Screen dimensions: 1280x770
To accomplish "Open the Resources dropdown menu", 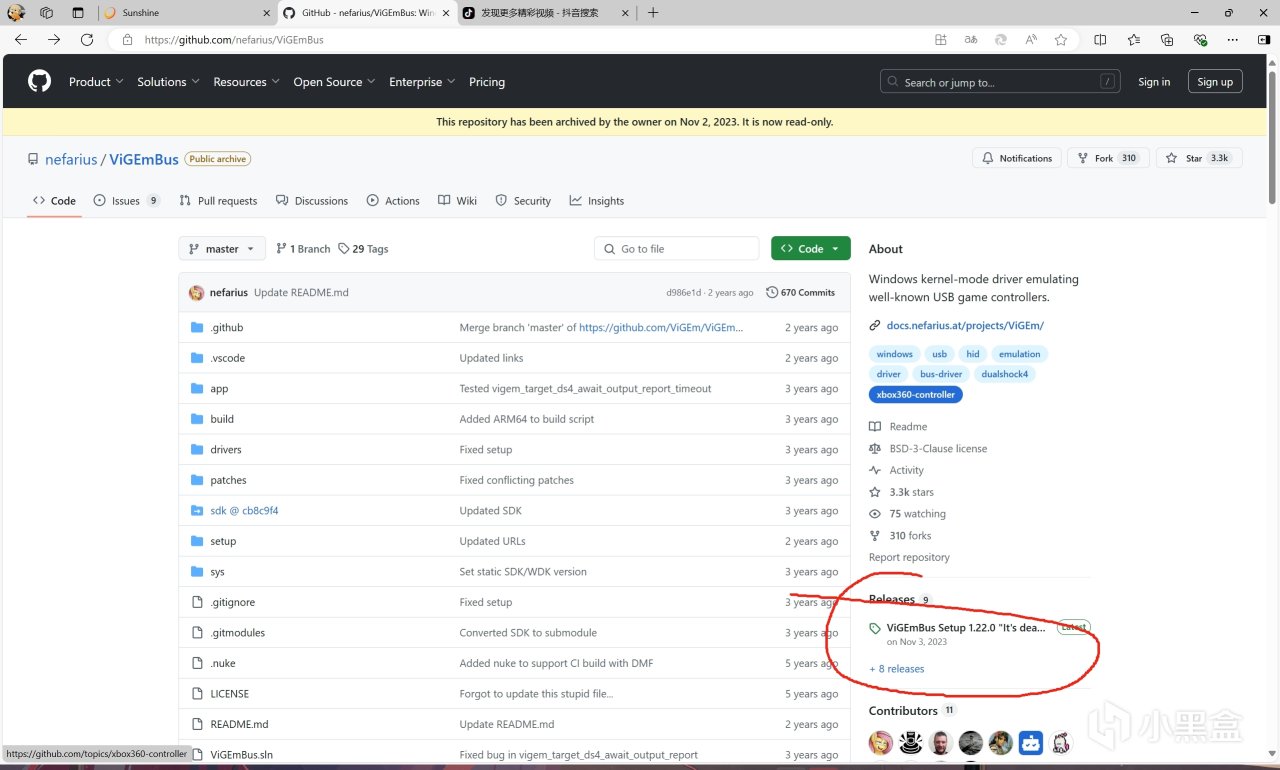I will [x=246, y=82].
